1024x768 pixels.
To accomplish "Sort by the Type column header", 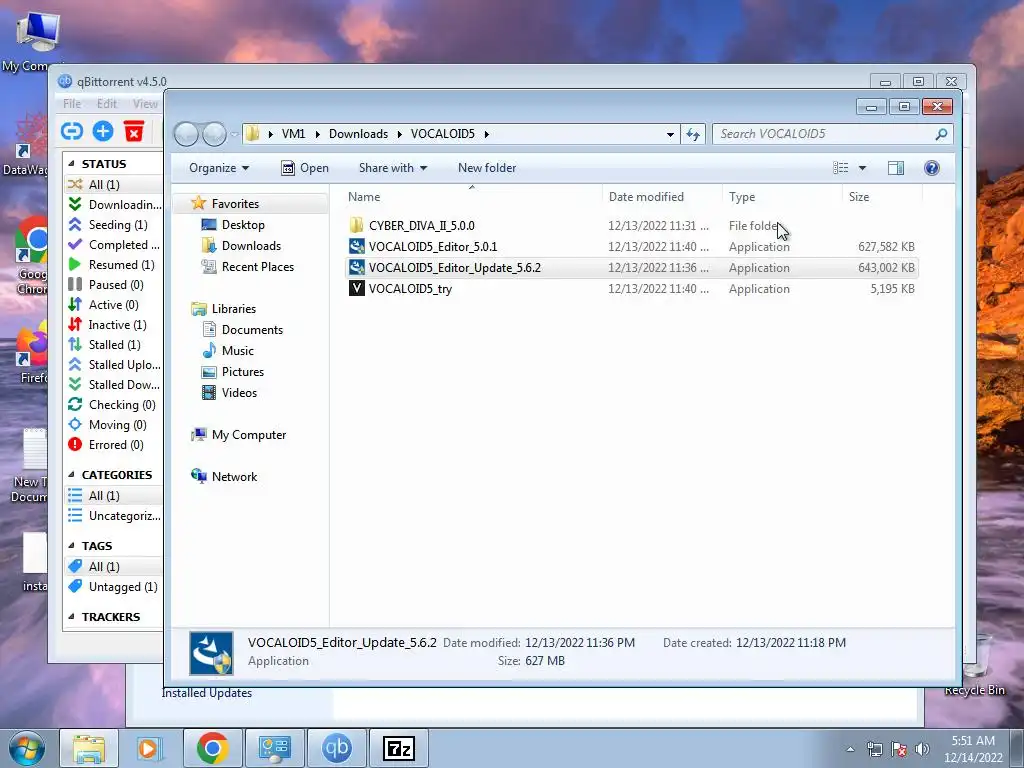I will (x=742, y=197).
